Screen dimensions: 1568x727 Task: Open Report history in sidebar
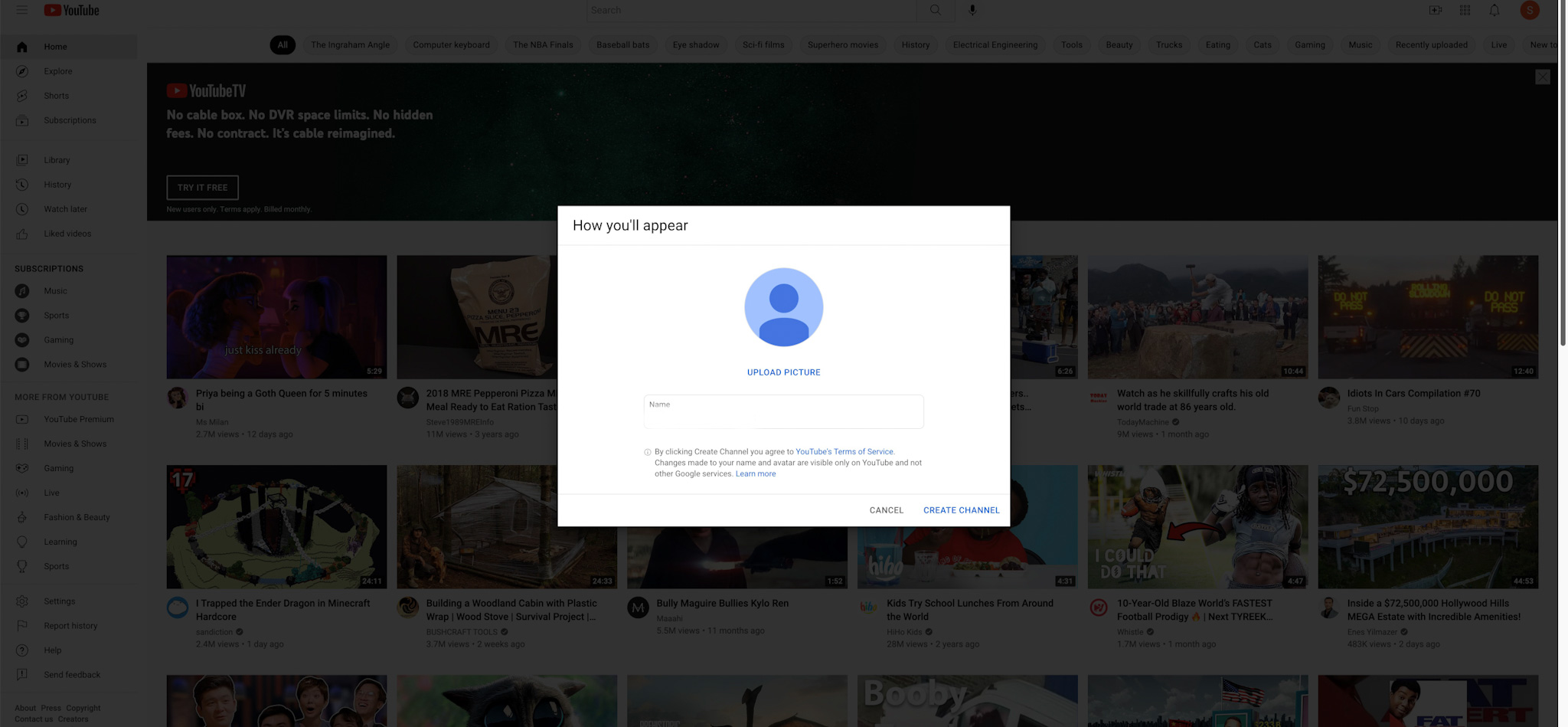tap(69, 626)
